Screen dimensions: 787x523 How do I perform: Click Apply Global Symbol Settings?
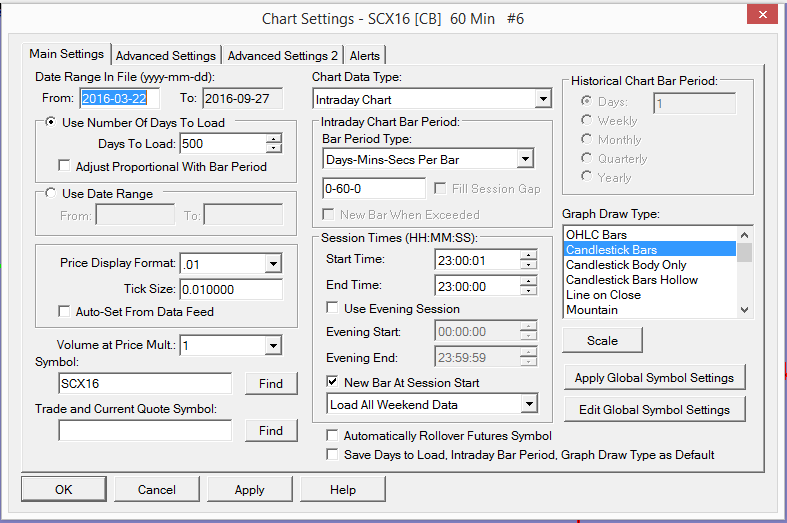(654, 377)
